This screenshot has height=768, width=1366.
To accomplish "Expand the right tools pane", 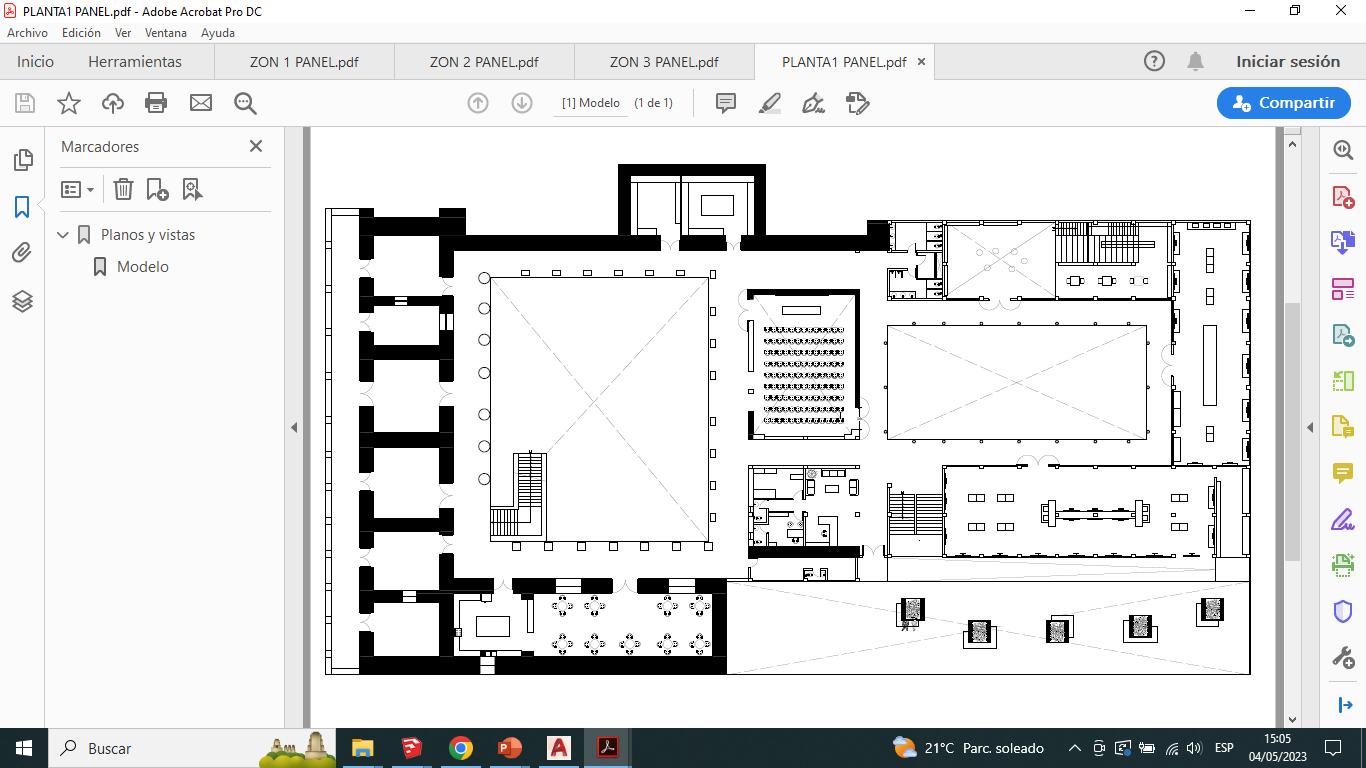I will point(1345,705).
